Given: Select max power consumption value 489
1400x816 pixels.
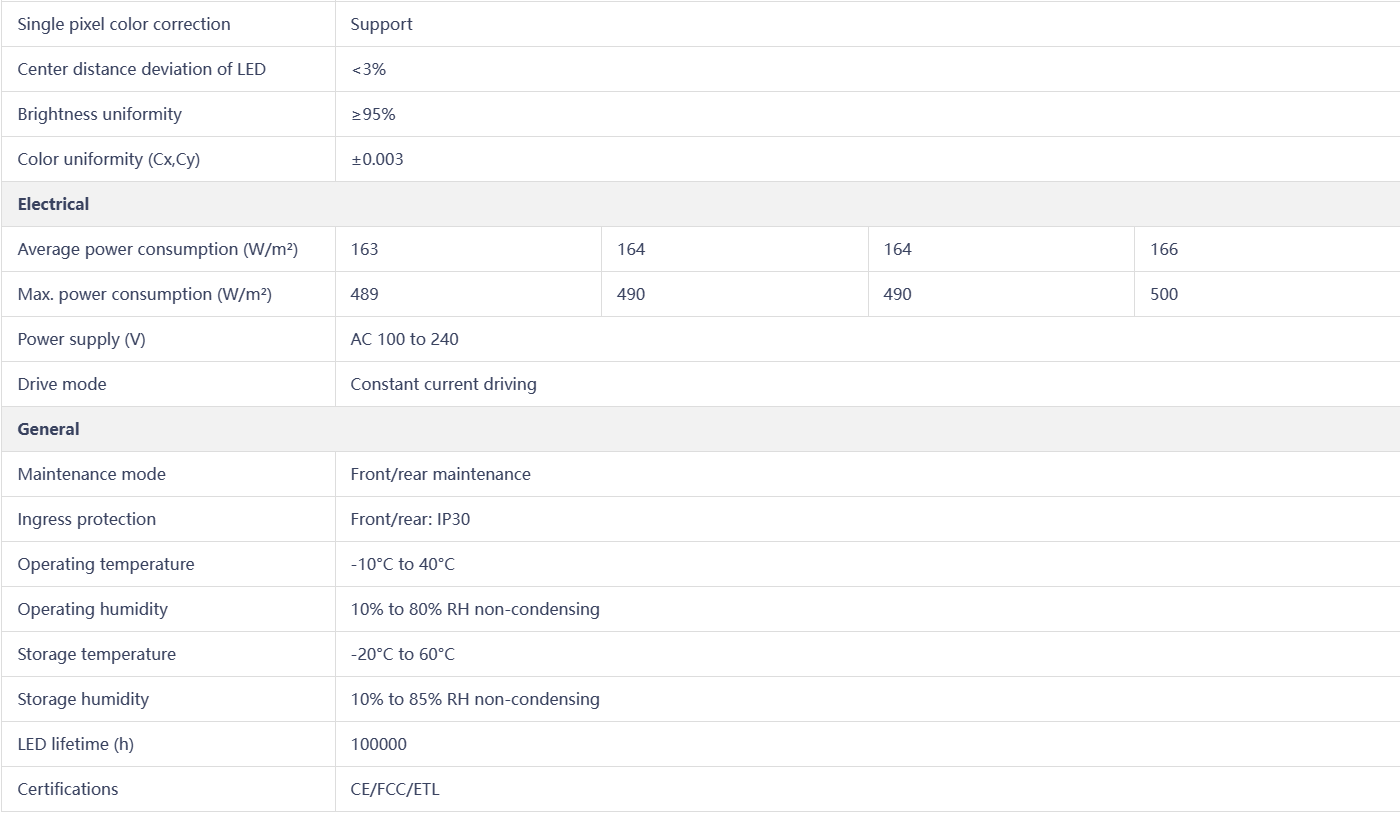Looking at the screenshot, I should click(x=365, y=294).
